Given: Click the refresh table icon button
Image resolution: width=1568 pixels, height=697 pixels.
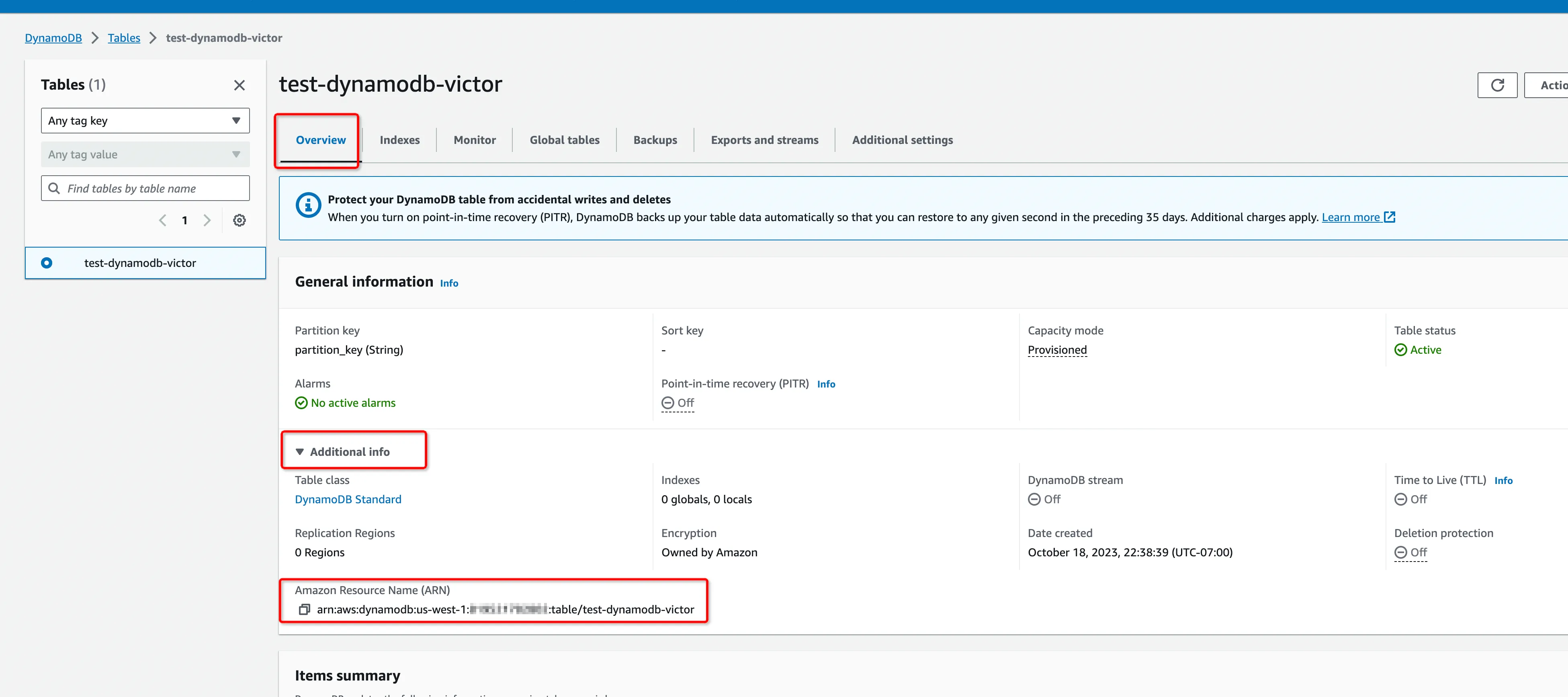Looking at the screenshot, I should [x=1497, y=85].
